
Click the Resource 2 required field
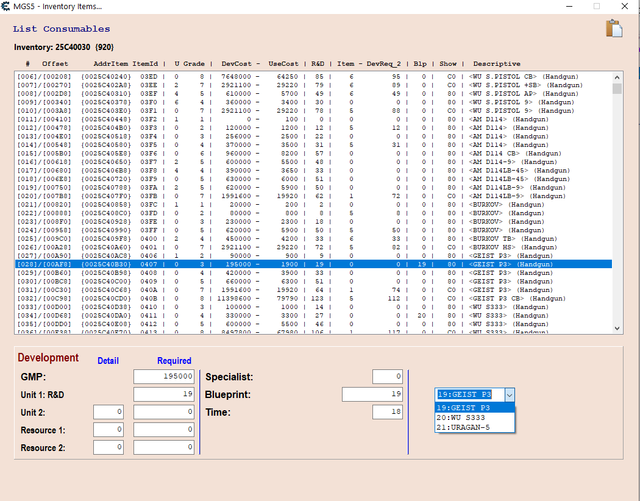point(164,448)
